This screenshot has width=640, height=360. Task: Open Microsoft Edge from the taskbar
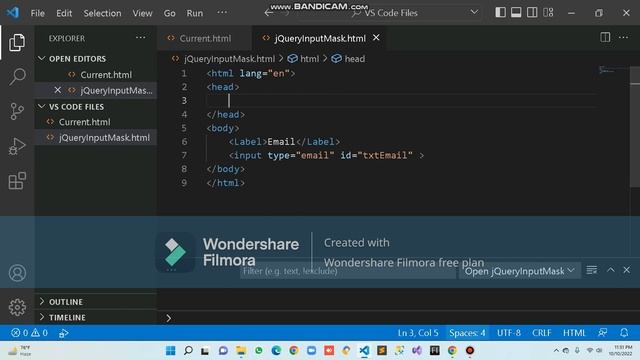point(276,350)
